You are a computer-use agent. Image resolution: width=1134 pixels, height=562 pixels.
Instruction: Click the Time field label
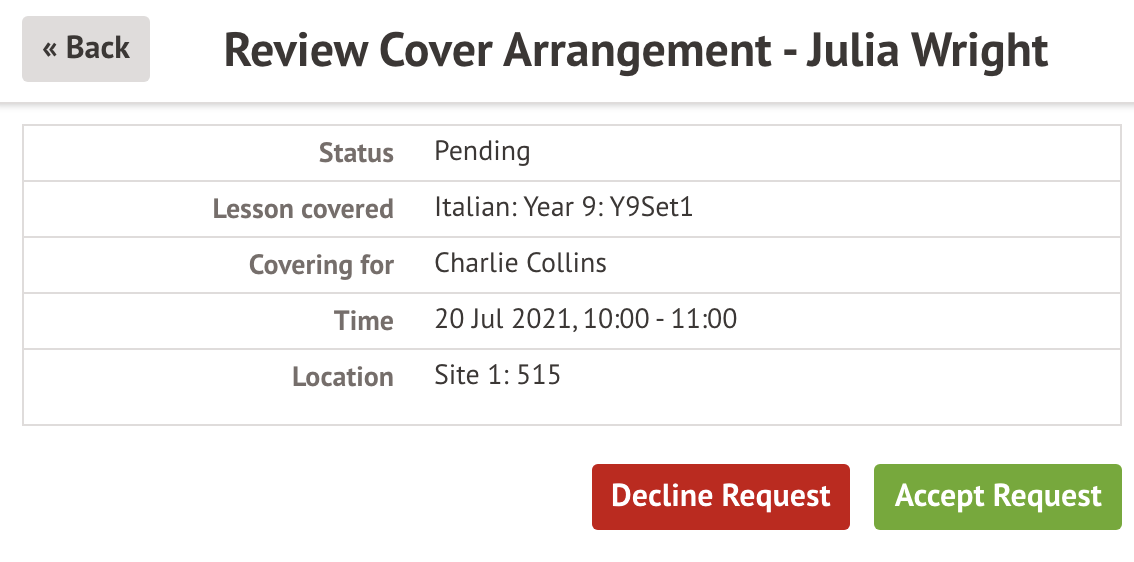(x=364, y=321)
